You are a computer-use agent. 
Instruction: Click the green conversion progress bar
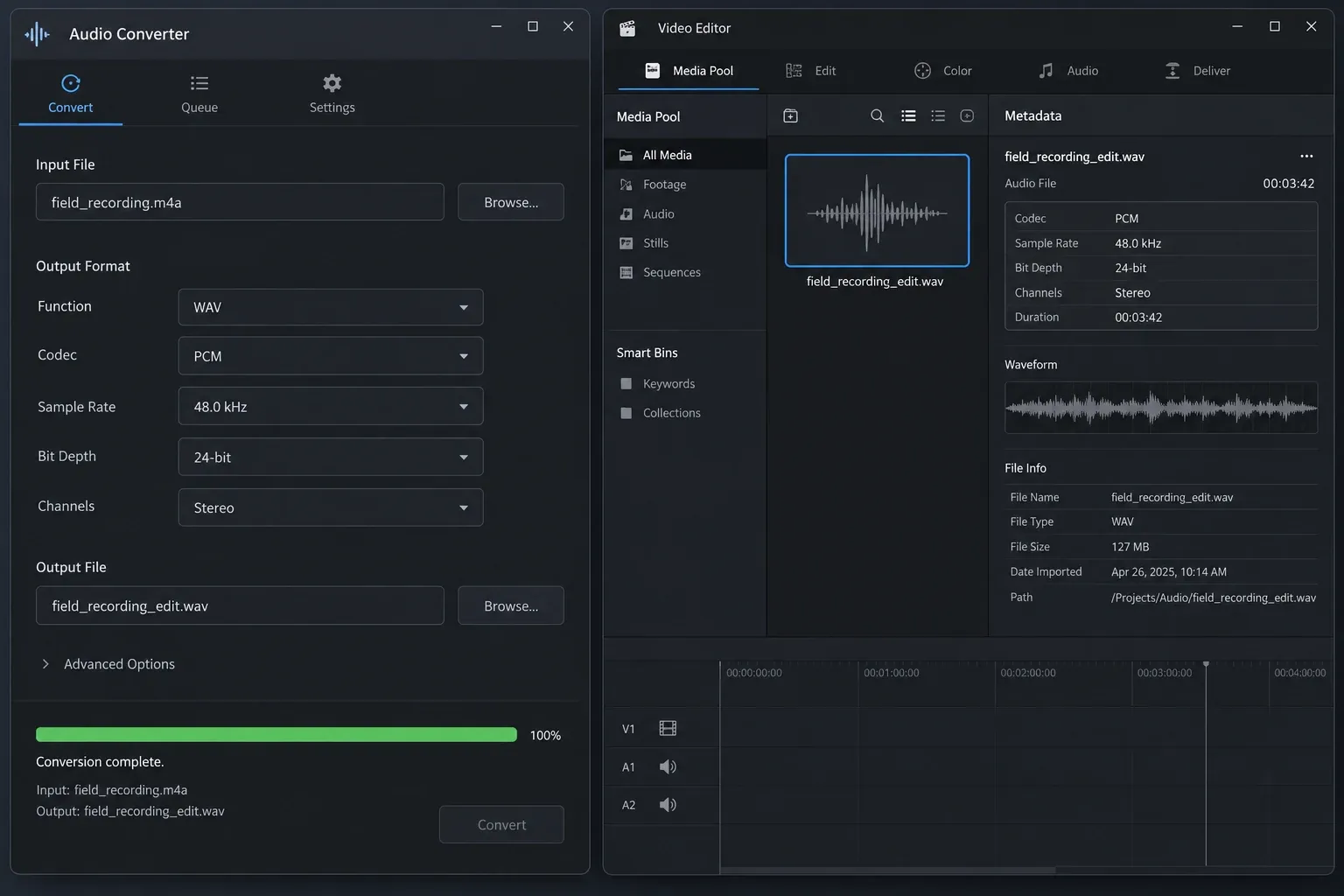click(276, 735)
